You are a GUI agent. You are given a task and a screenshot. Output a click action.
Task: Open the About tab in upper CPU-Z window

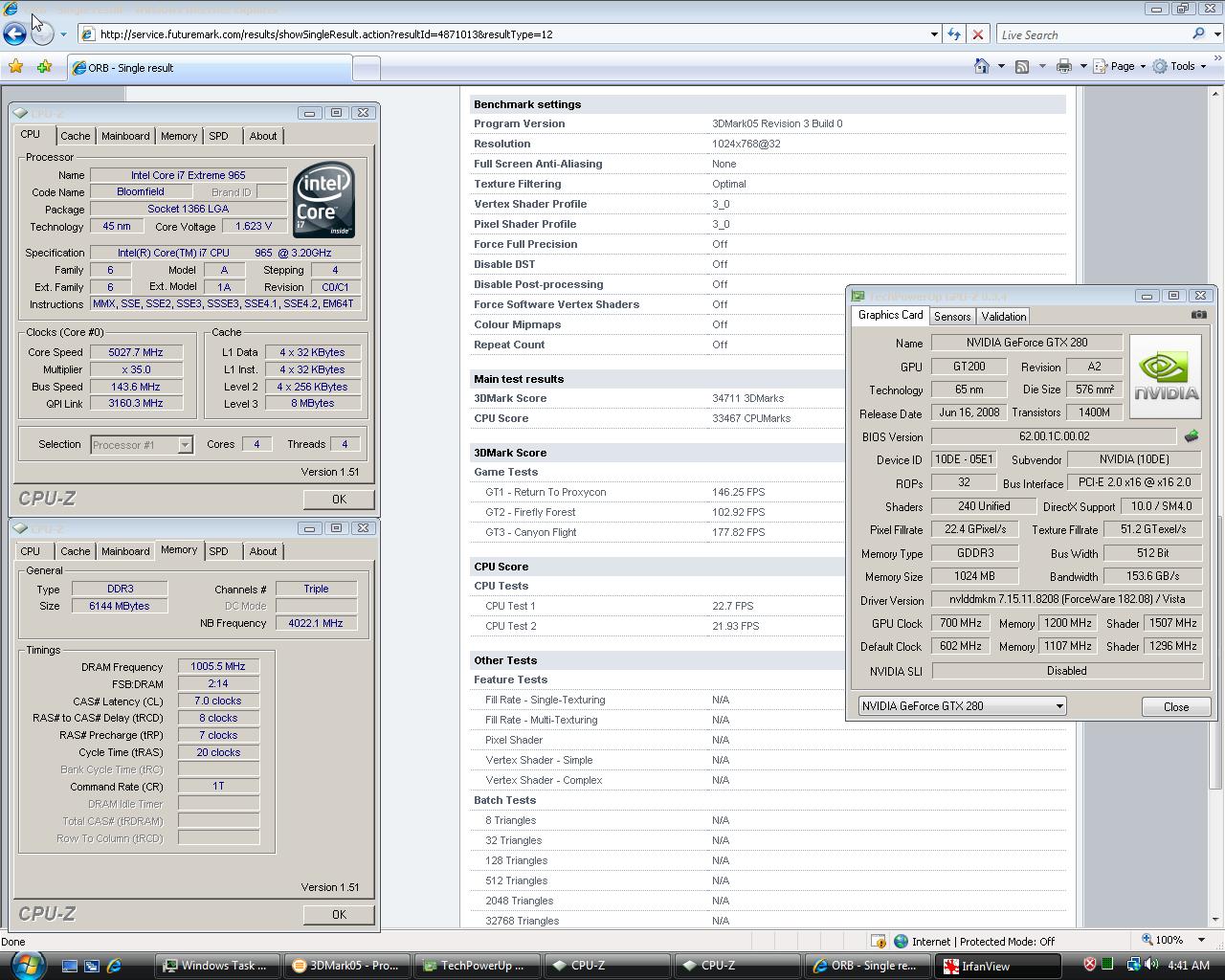tap(263, 136)
